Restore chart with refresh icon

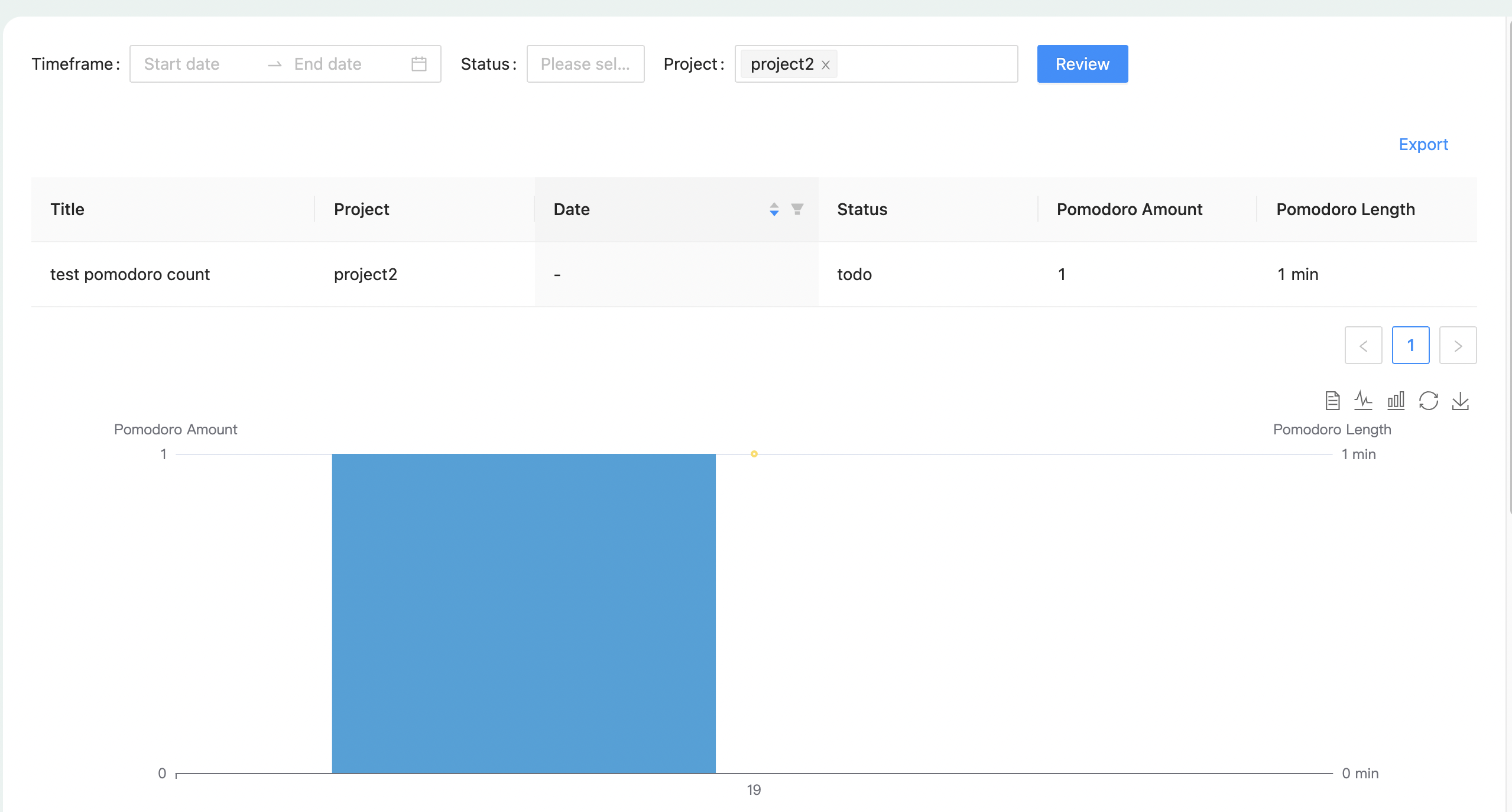tap(1428, 401)
